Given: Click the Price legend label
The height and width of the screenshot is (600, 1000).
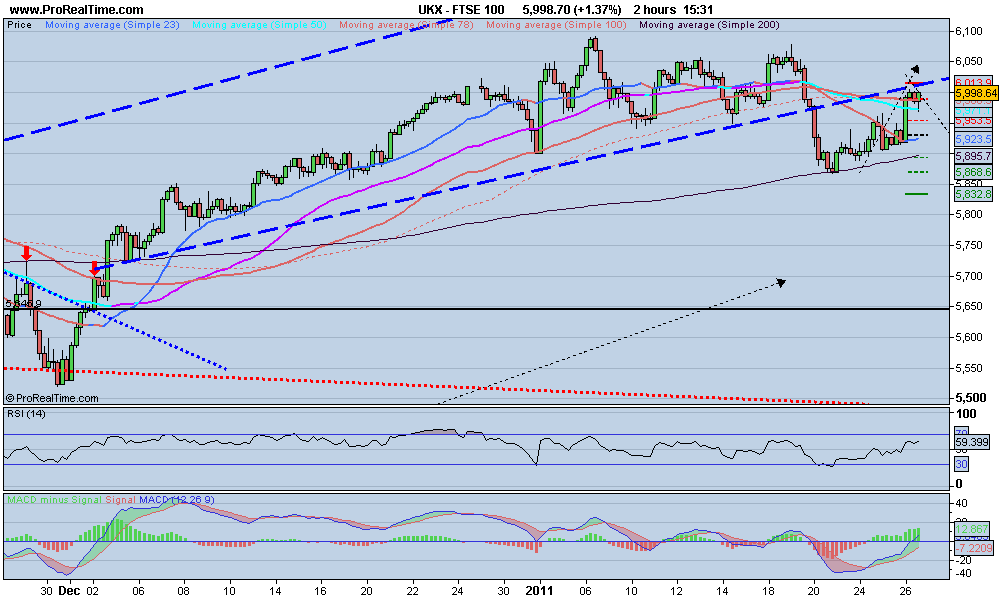Looking at the screenshot, I should click(x=19, y=25).
